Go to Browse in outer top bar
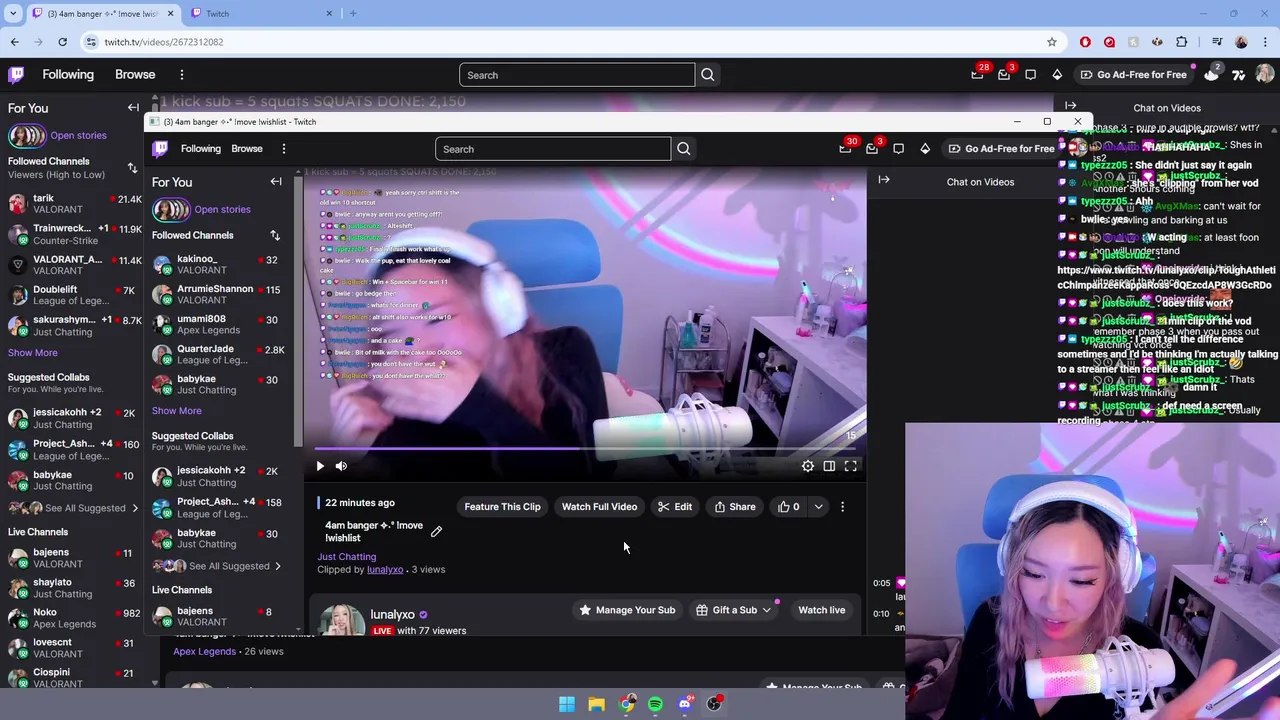Screen dimensions: 1280x720 click(135, 75)
